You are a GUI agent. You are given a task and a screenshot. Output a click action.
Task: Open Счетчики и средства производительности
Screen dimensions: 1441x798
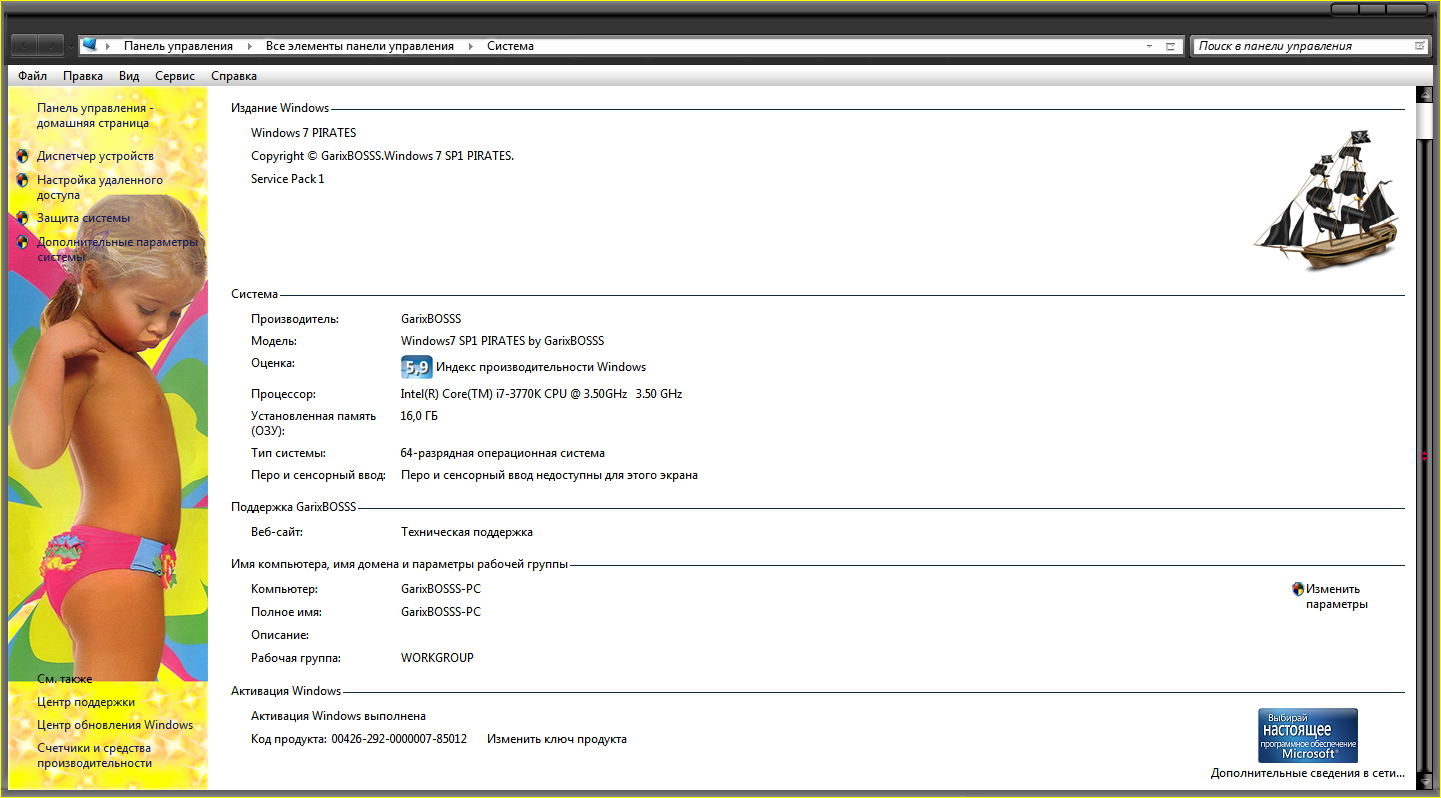[95, 755]
